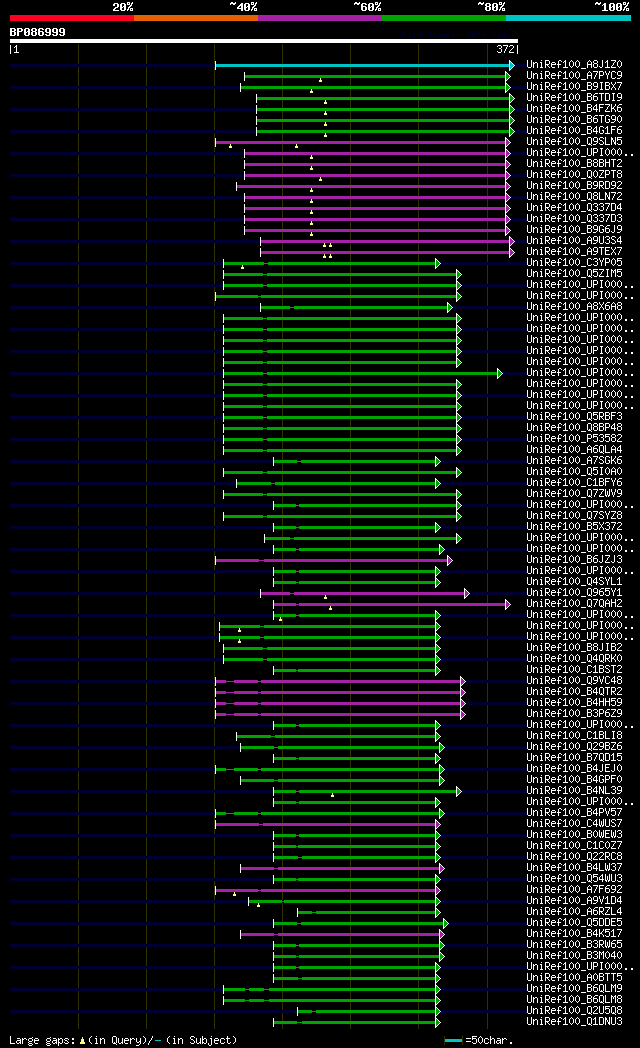640x1048 pixels.
Task: Click the red ~20% identity legend segment
Action: tap(71, 18)
